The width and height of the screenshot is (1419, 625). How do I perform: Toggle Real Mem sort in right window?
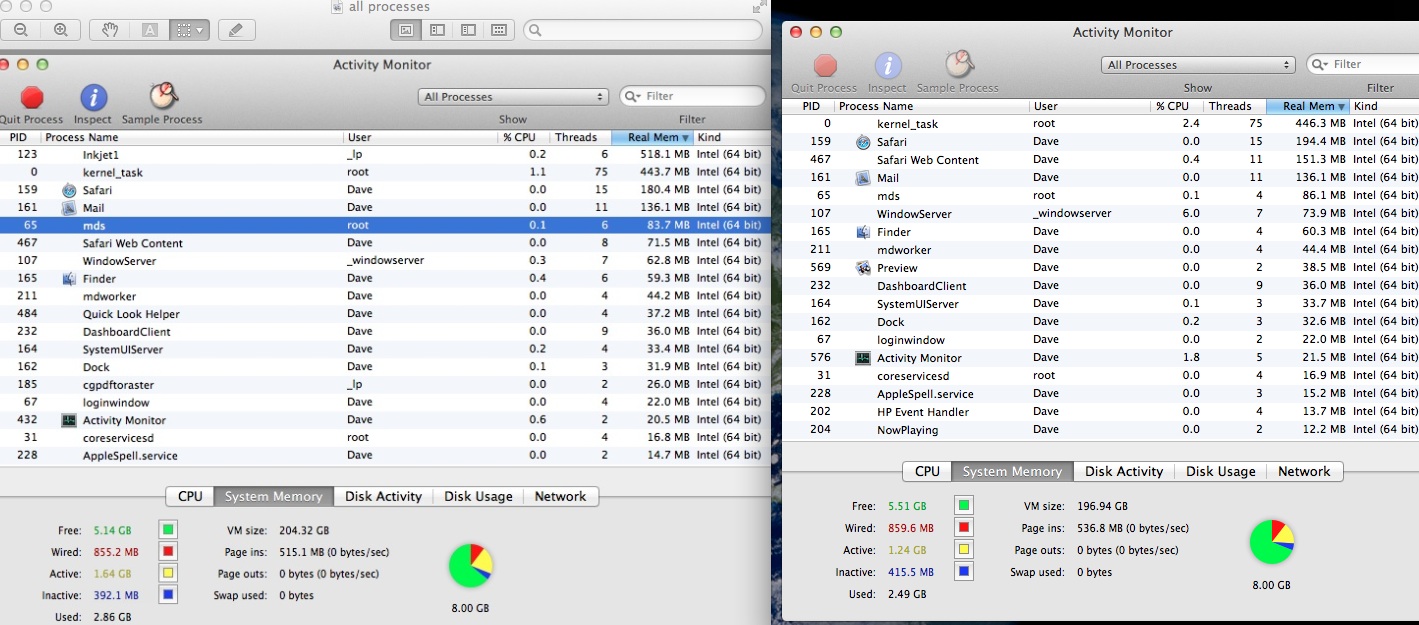point(1308,106)
